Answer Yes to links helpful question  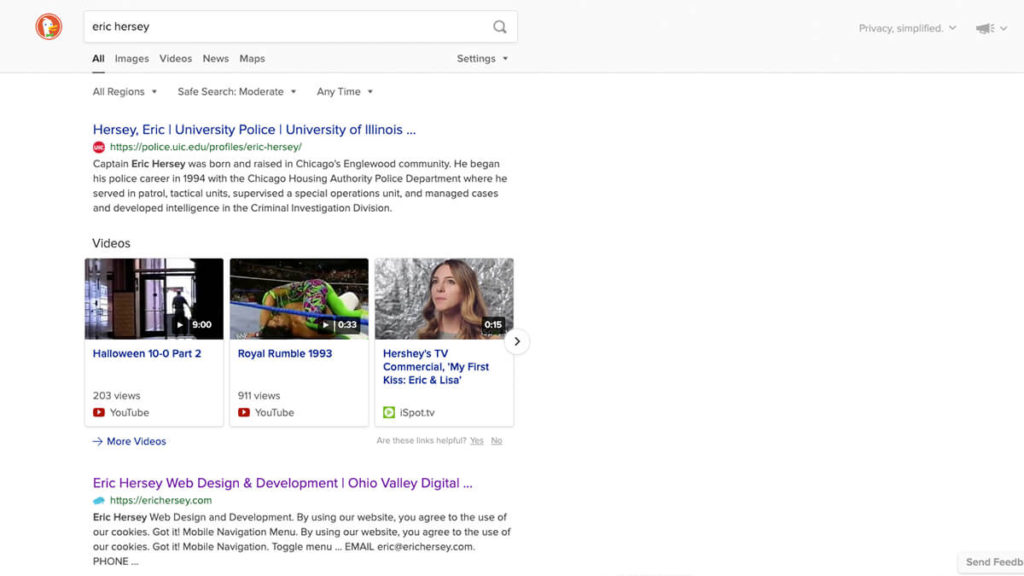(477, 441)
